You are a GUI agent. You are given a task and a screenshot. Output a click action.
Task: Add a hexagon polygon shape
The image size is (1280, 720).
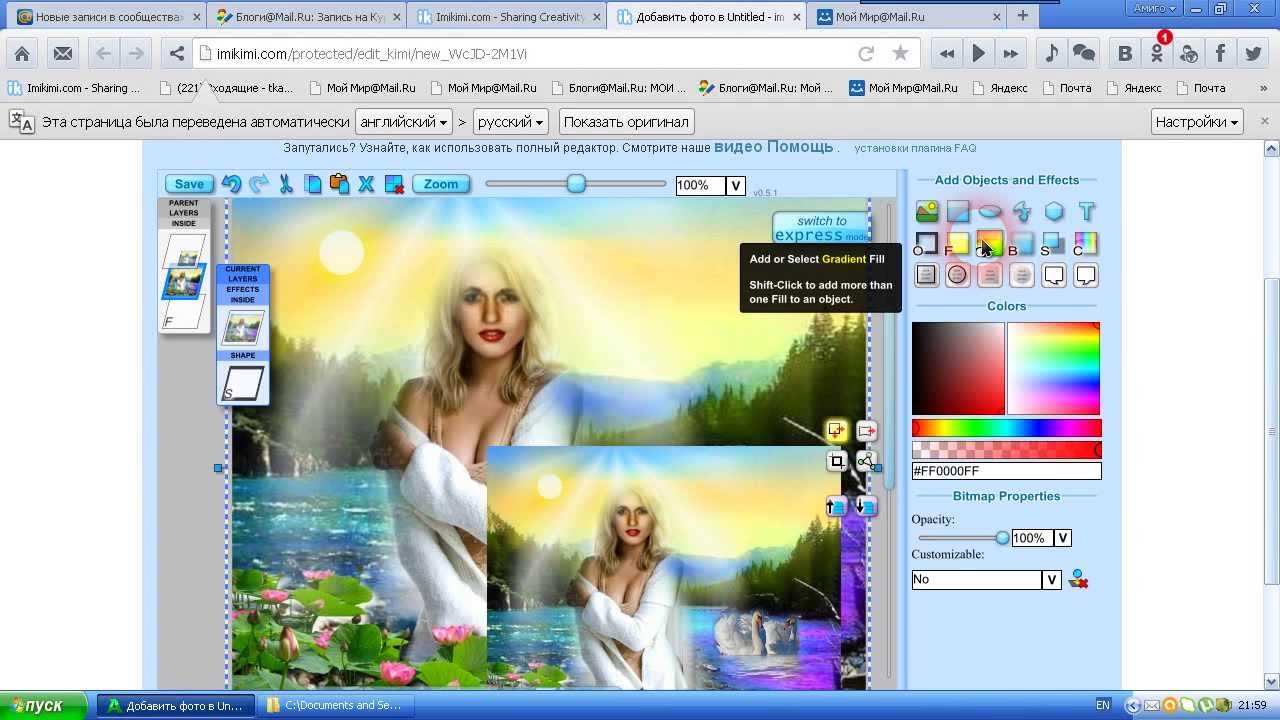[1054, 211]
